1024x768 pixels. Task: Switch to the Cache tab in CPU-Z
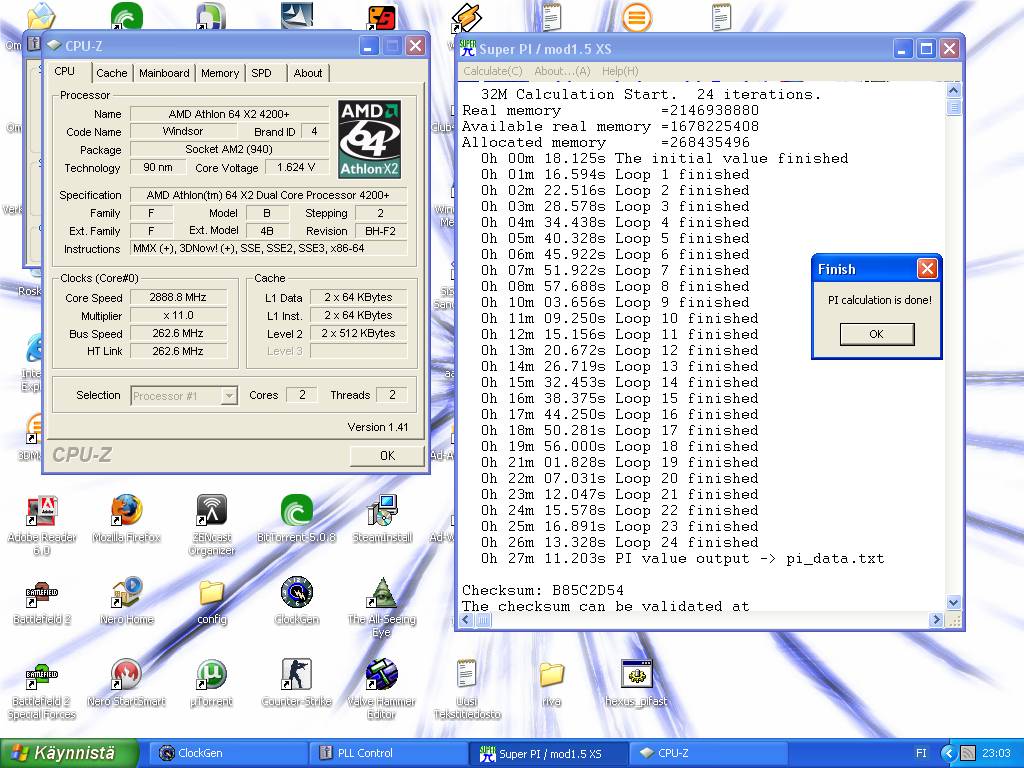[x=112, y=73]
